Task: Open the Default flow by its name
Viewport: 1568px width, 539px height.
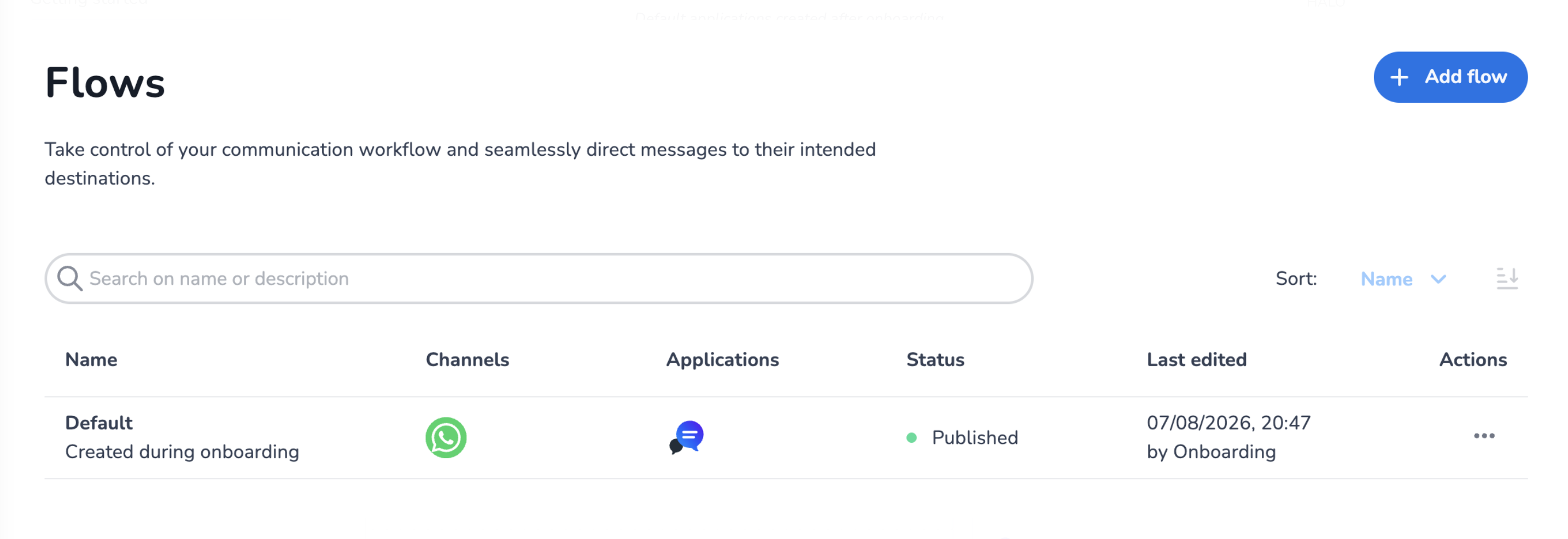Action: (x=98, y=423)
